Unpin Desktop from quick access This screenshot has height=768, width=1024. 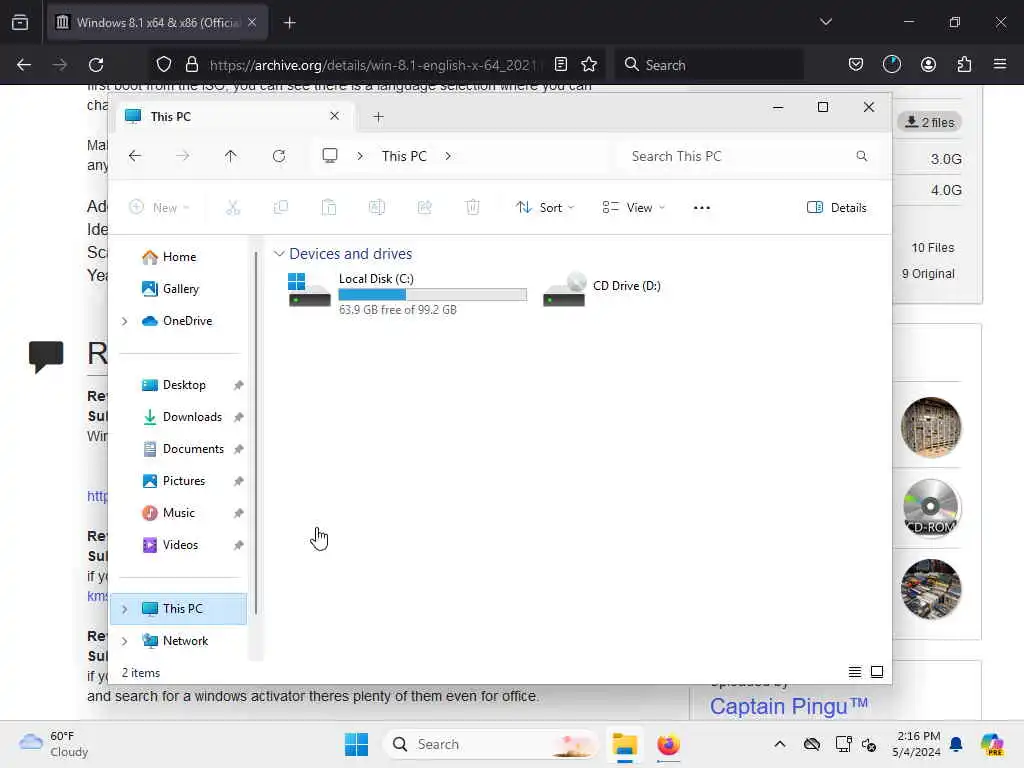point(238,385)
